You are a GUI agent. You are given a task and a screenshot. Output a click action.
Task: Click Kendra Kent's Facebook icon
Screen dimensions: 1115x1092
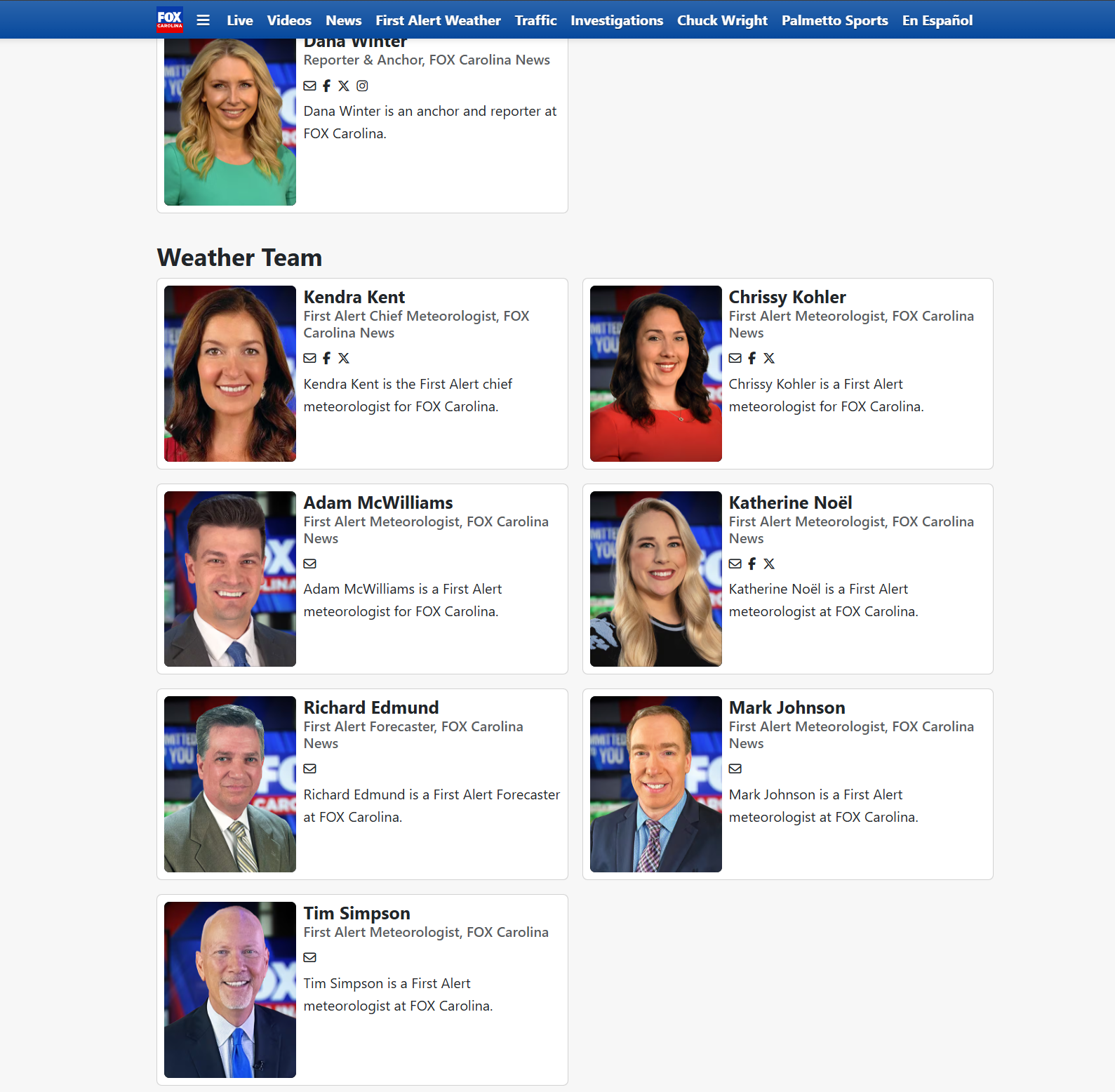(x=327, y=358)
